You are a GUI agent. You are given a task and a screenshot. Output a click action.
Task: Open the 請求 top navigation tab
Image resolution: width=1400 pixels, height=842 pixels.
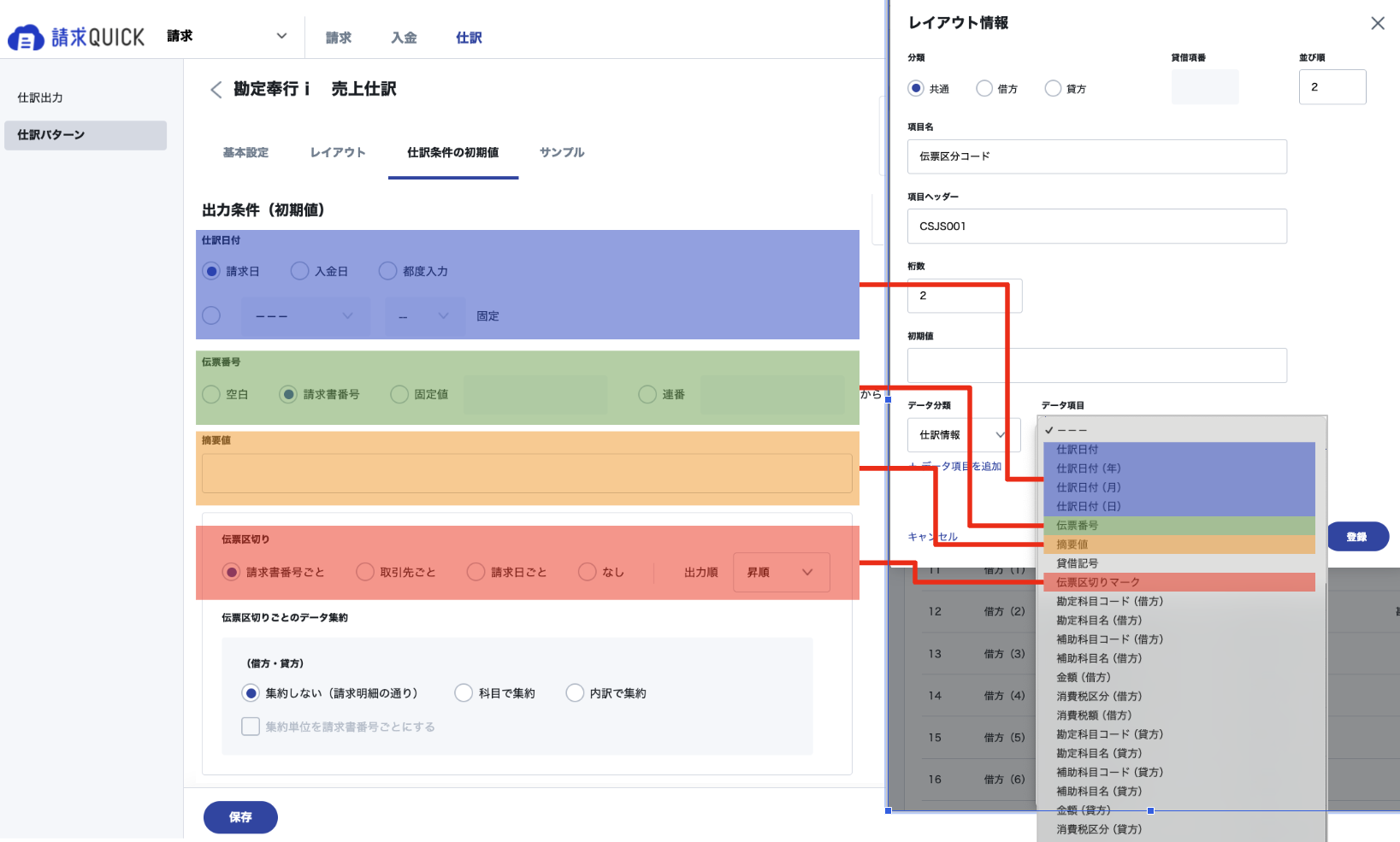click(x=339, y=38)
